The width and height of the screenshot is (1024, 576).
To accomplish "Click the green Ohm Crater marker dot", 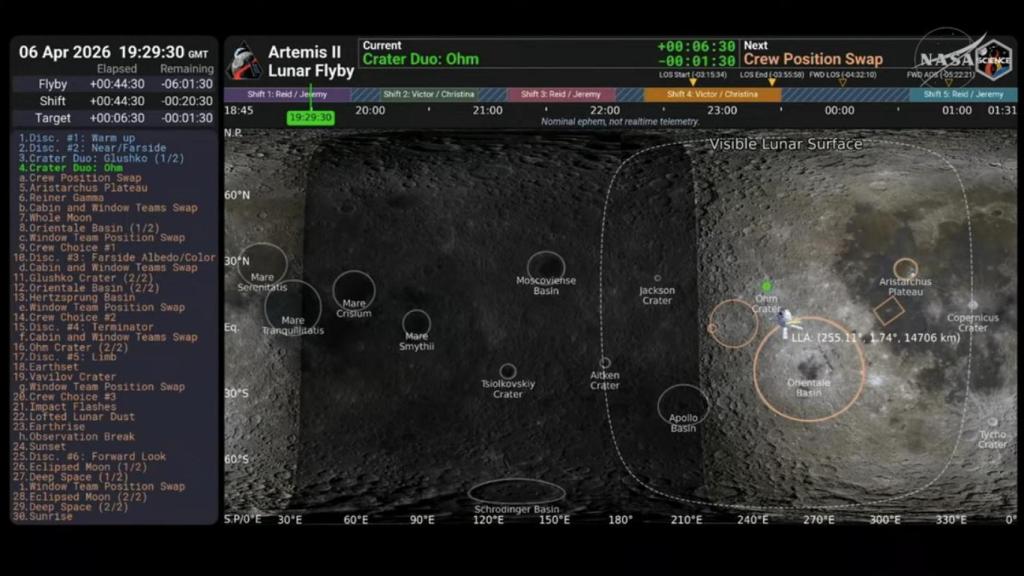I will coord(767,286).
